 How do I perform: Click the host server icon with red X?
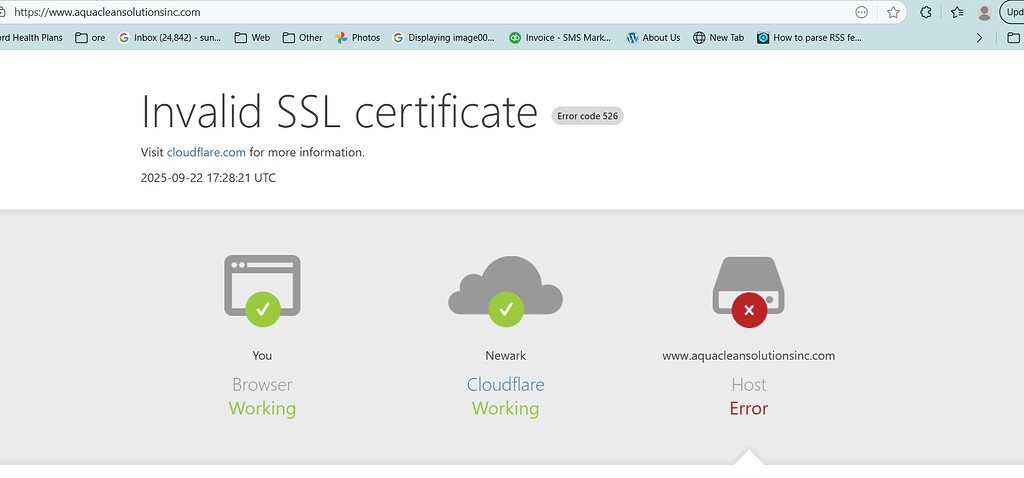748,292
